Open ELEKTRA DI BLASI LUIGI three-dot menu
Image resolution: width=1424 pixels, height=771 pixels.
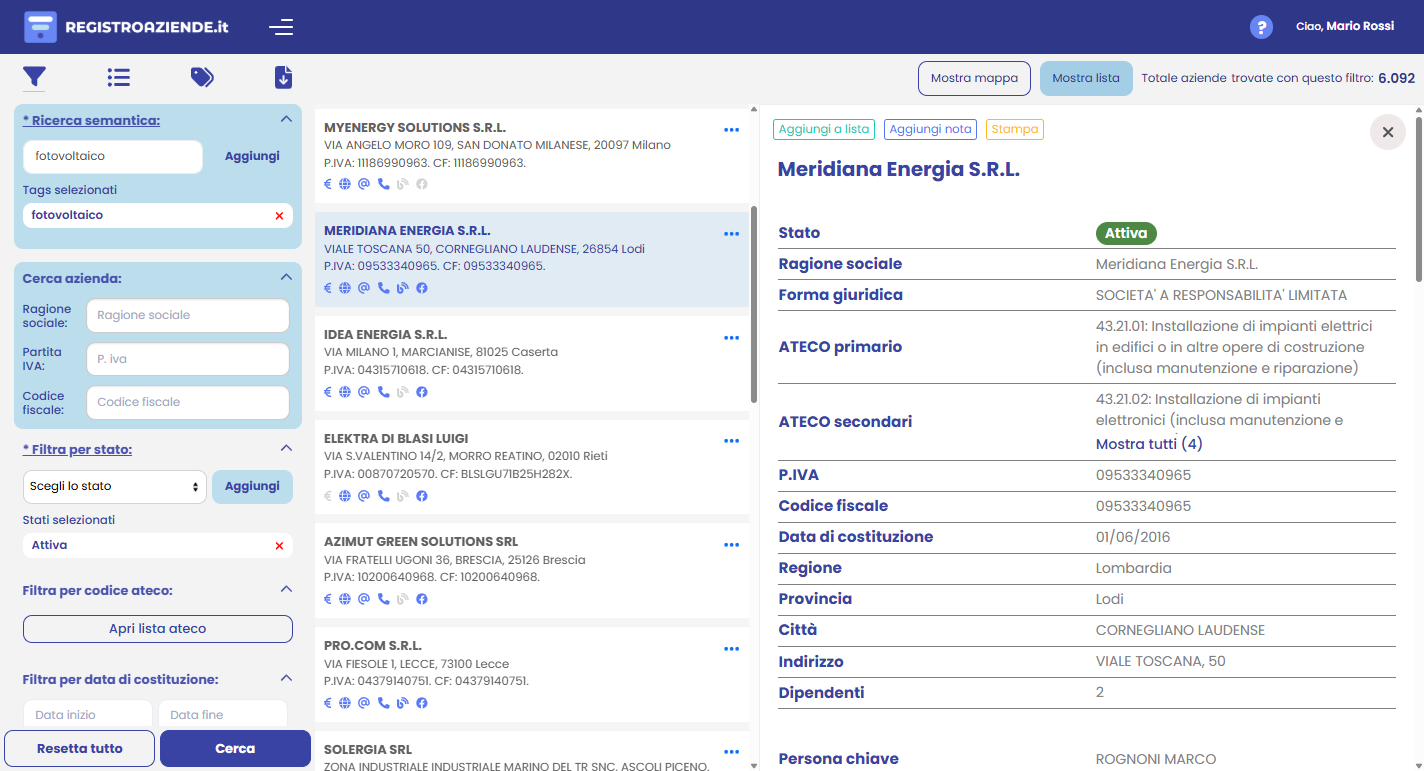731,441
